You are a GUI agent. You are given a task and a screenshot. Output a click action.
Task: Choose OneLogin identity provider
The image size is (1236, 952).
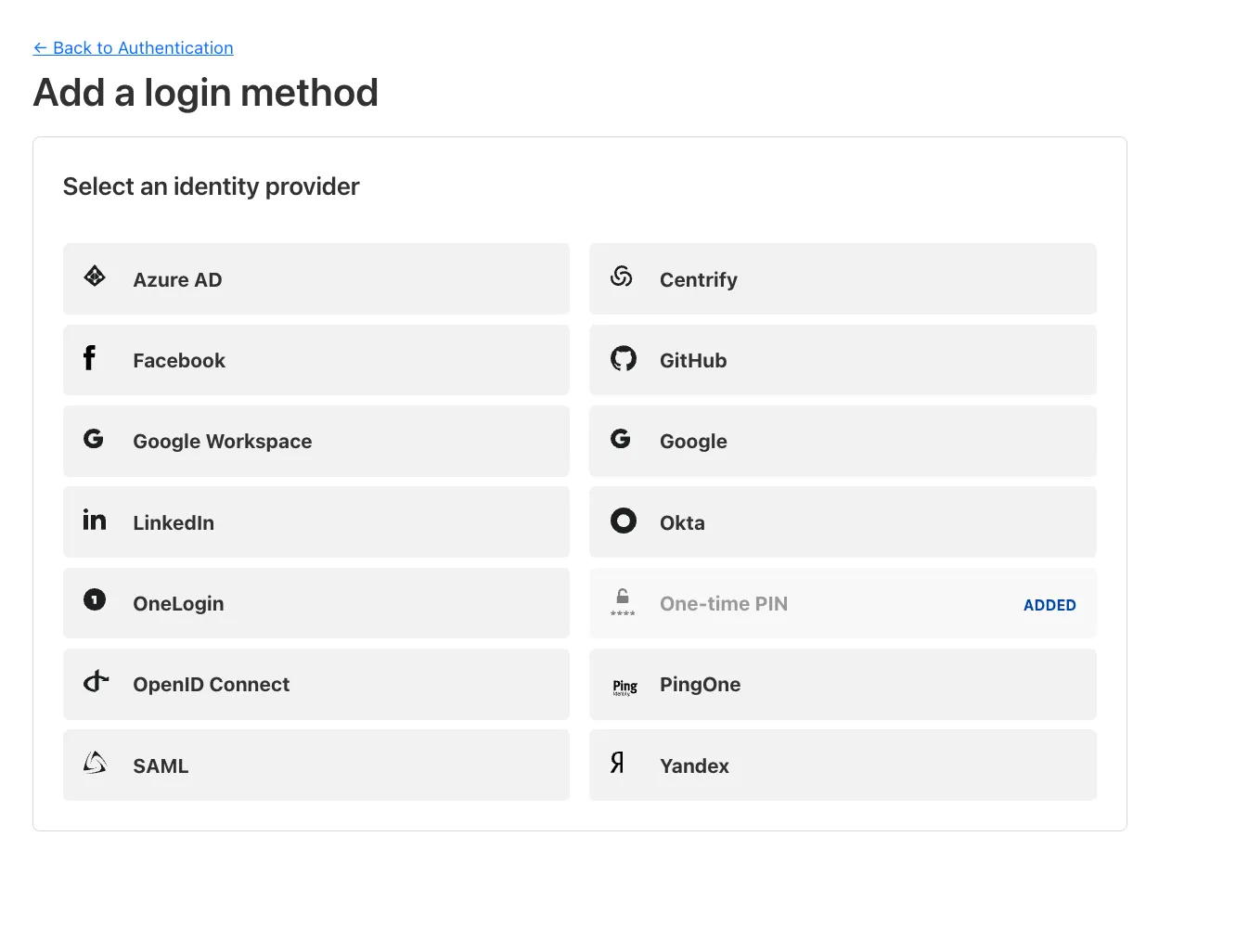click(x=316, y=603)
